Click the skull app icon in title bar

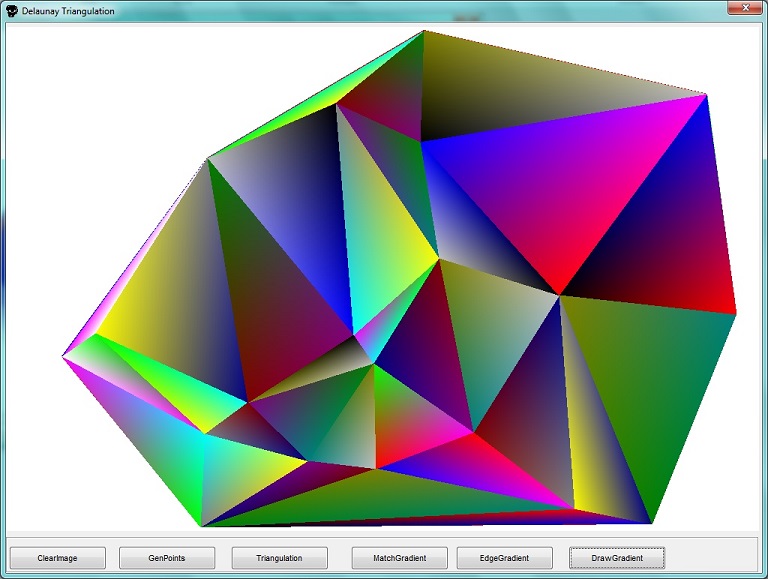pyautogui.click(x=10, y=11)
